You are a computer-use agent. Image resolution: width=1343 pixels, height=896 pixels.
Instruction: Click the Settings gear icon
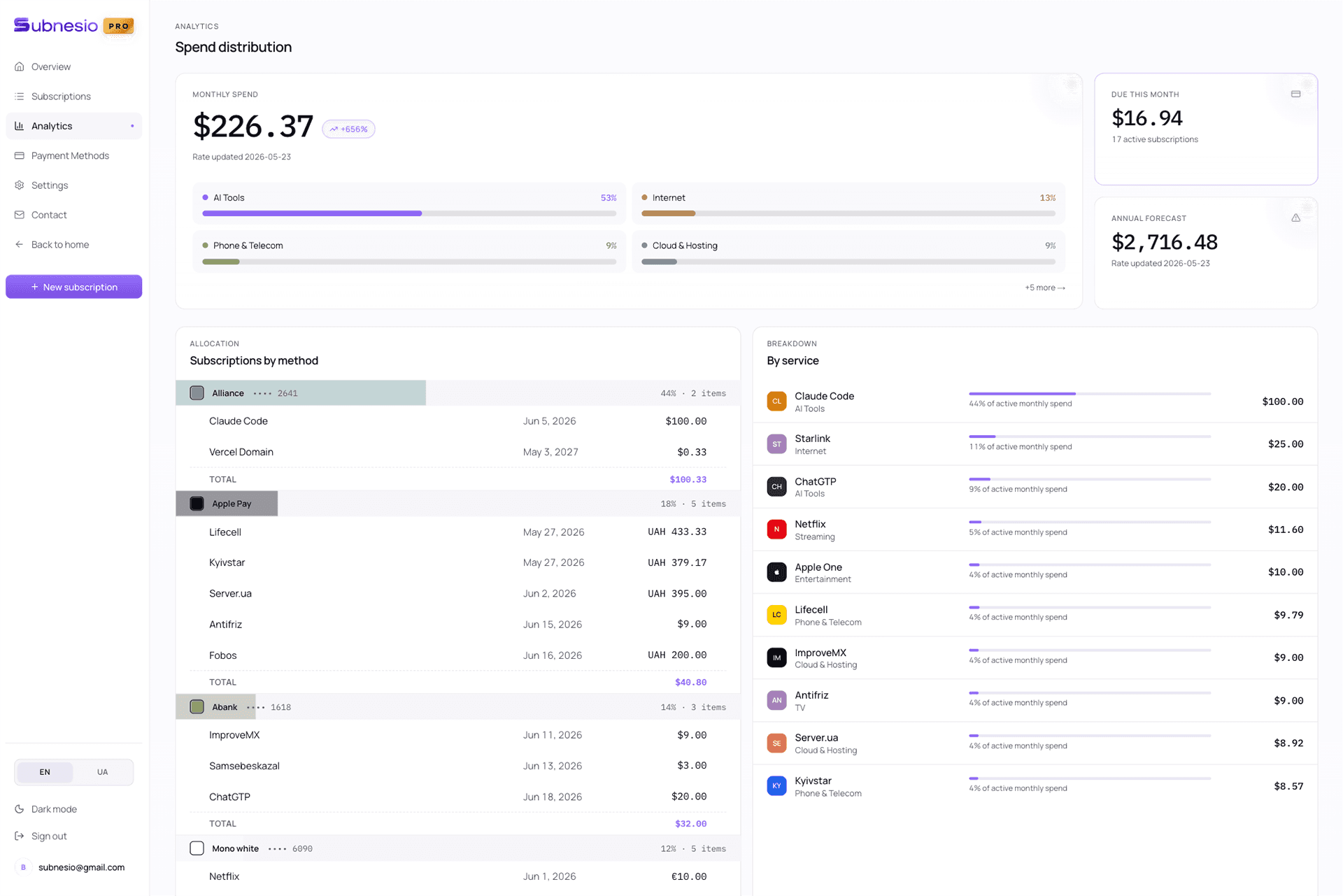[20, 185]
